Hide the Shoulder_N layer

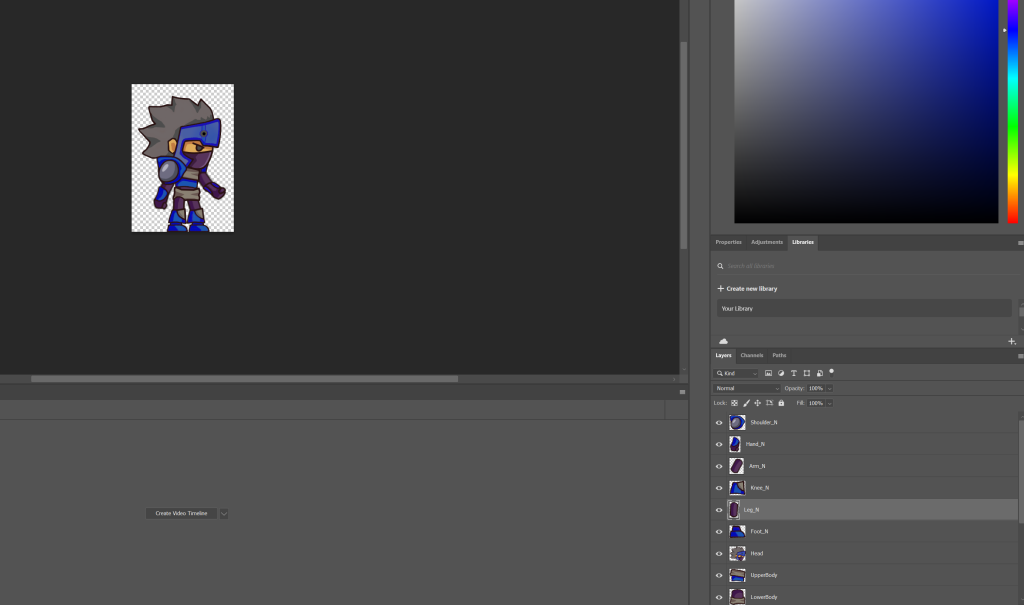point(719,423)
